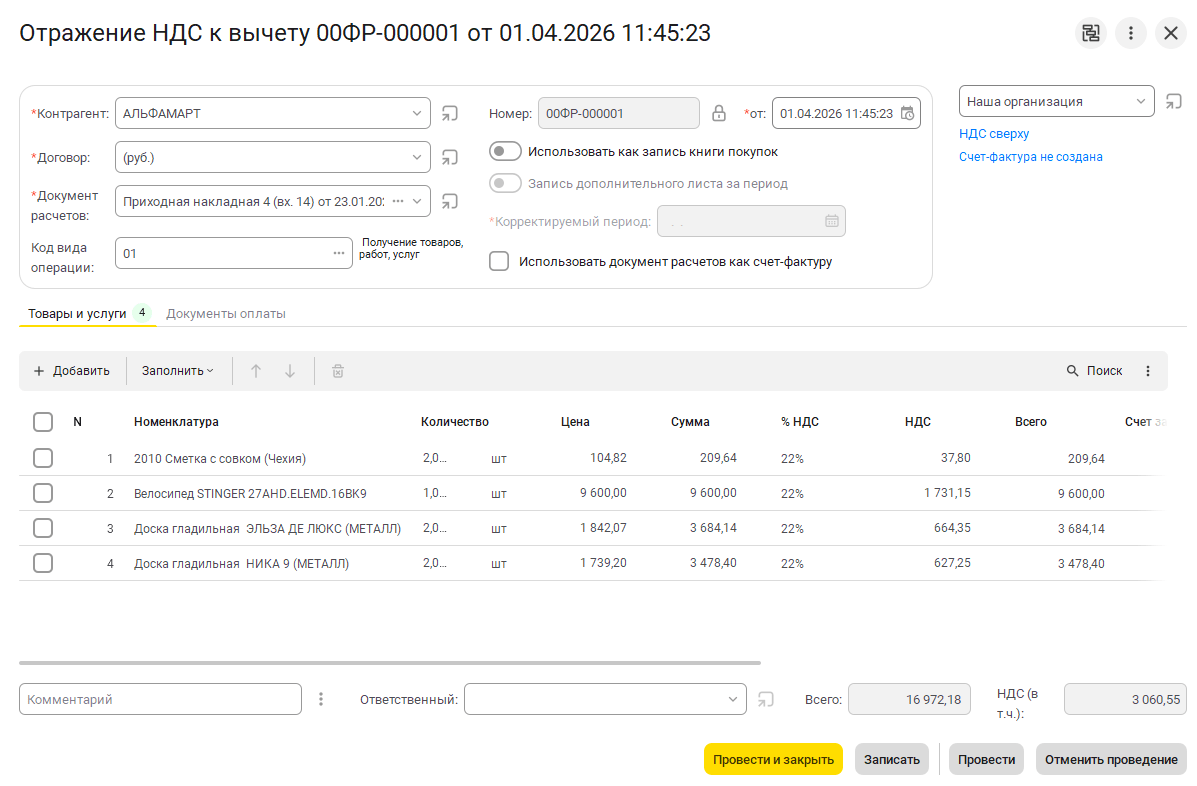Click the lock icon next to the document number
This screenshot has height=786, width=1197.
pos(718,114)
